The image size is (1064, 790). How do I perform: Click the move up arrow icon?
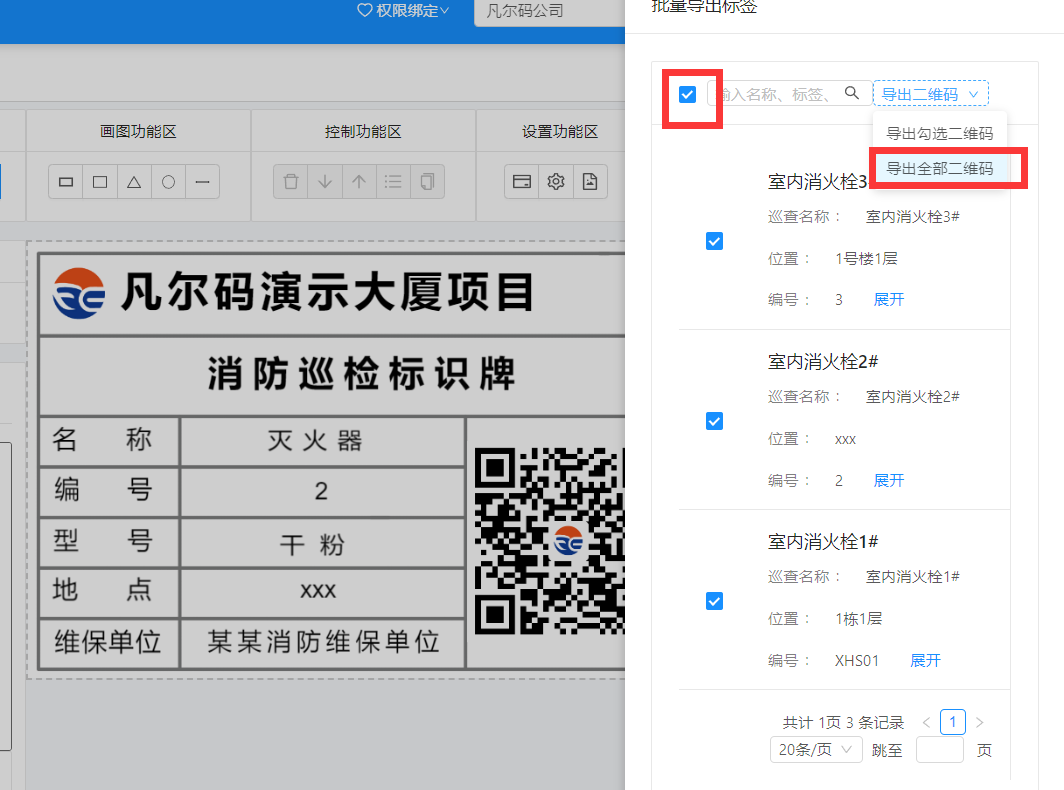(359, 182)
